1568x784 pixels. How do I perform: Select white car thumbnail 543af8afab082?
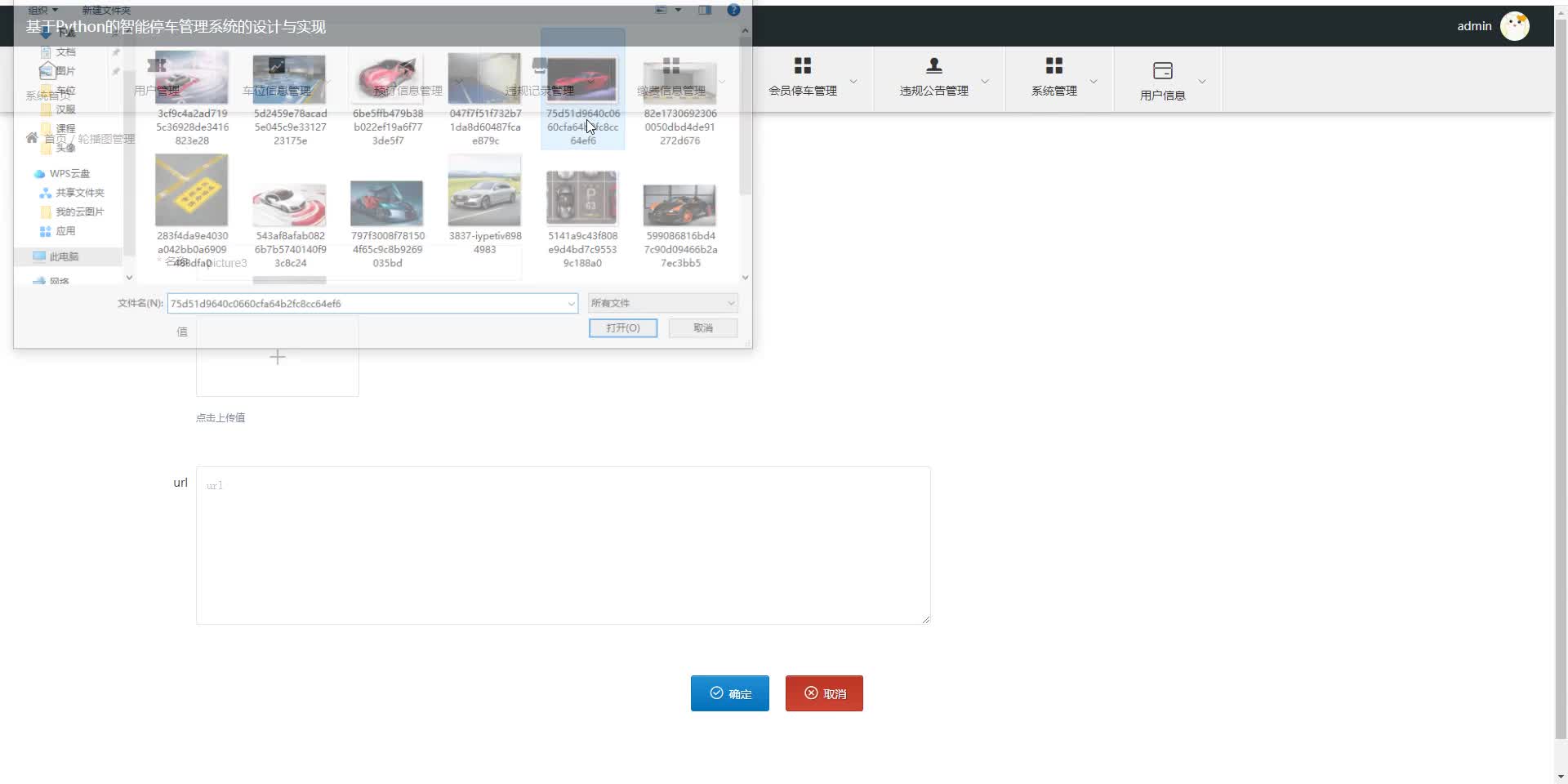(289, 205)
